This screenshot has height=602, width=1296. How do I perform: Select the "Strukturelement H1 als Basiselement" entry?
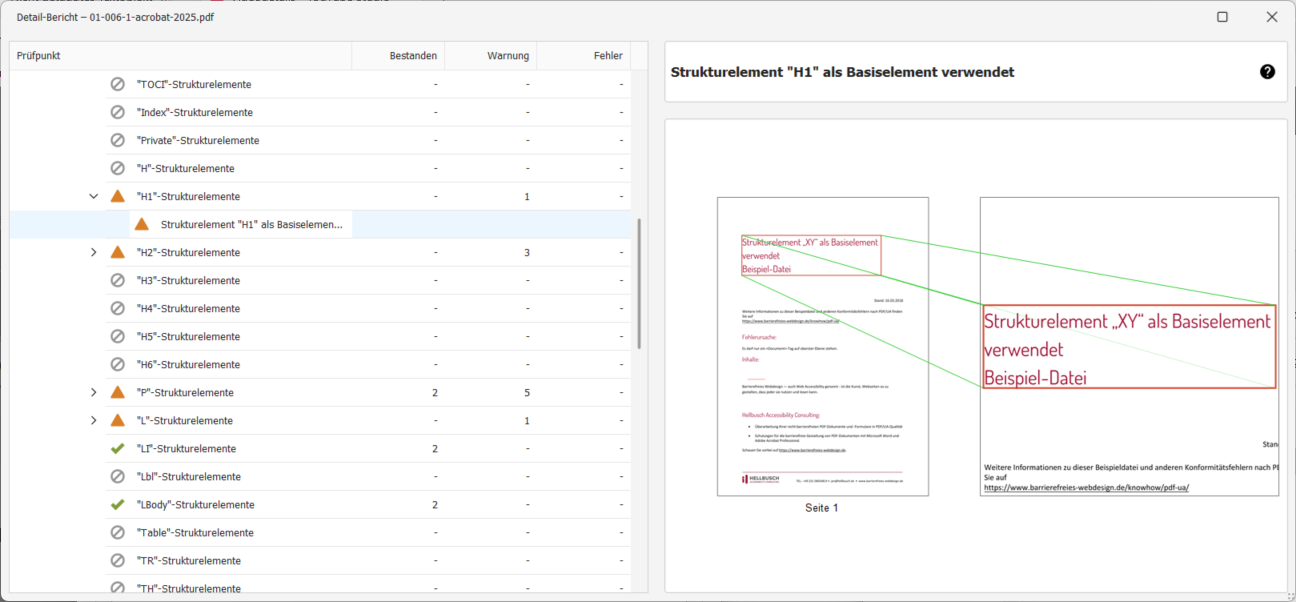[x=250, y=224]
